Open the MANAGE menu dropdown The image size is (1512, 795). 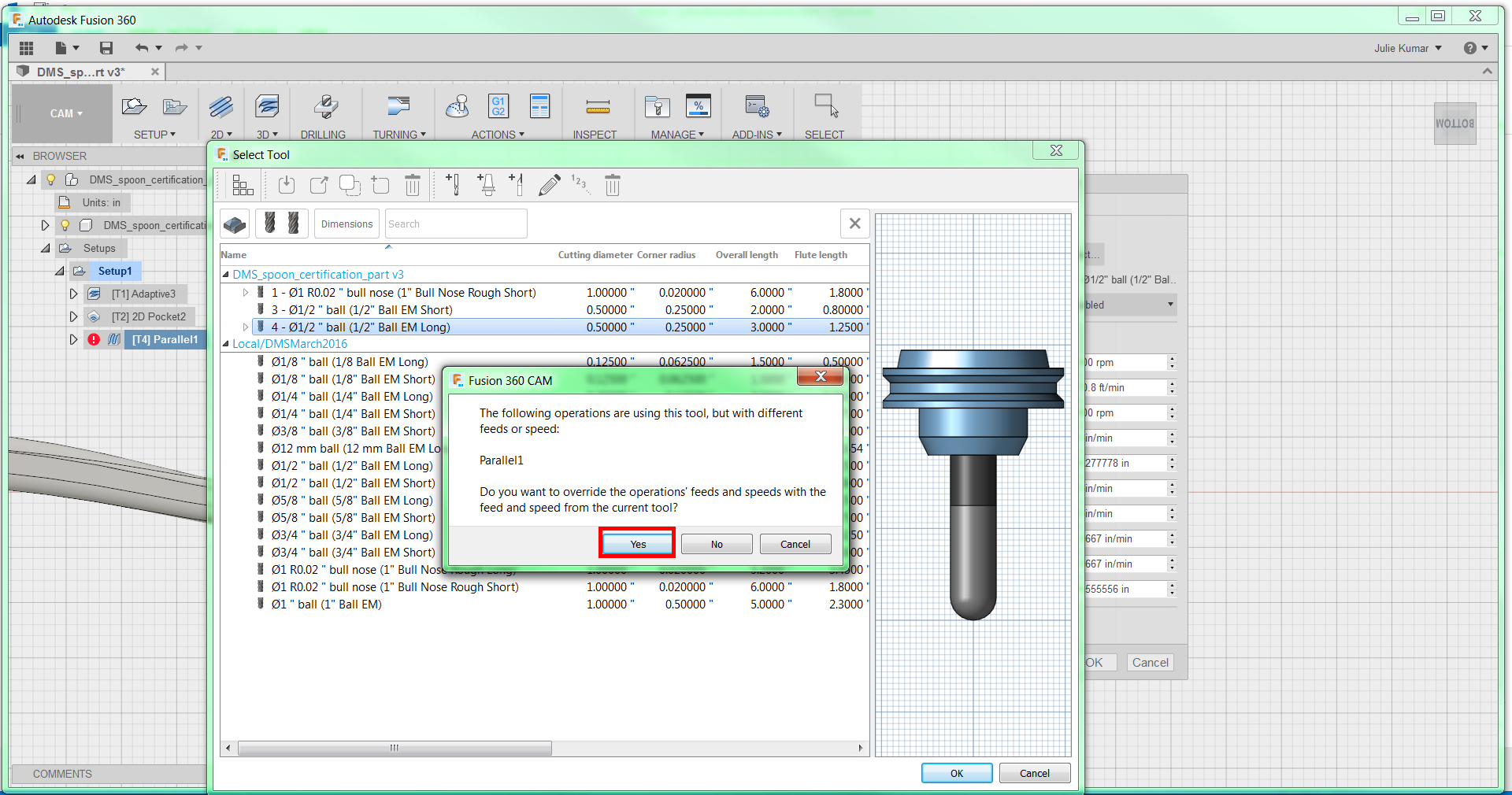(677, 135)
